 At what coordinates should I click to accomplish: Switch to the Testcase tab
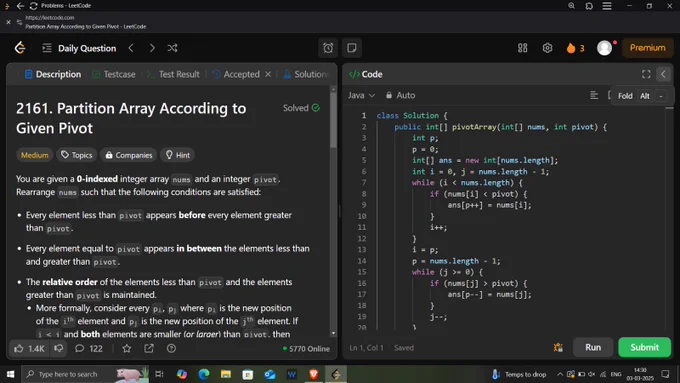pyautogui.click(x=114, y=74)
